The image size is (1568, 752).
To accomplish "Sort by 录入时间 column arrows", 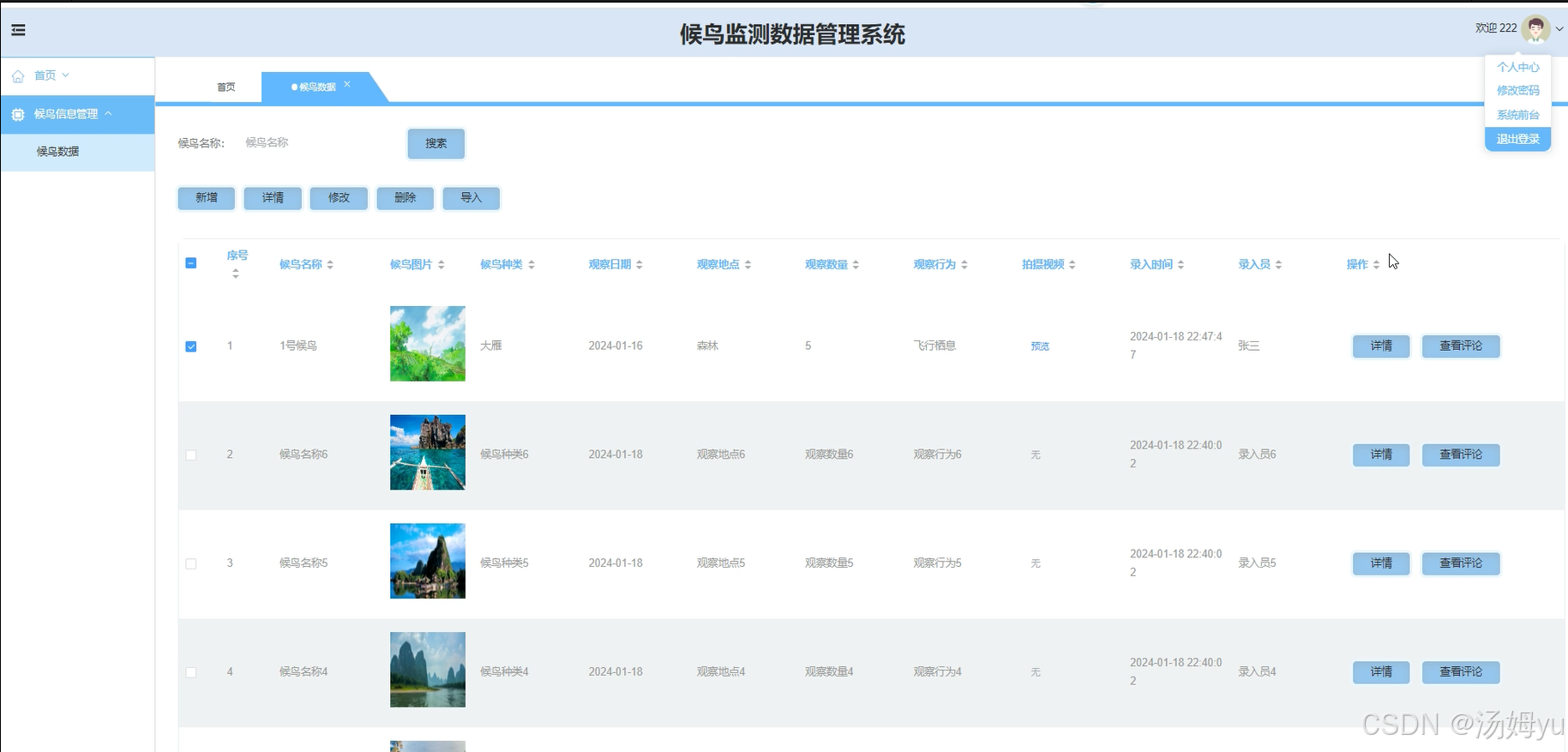I will [x=1181, y=265].
